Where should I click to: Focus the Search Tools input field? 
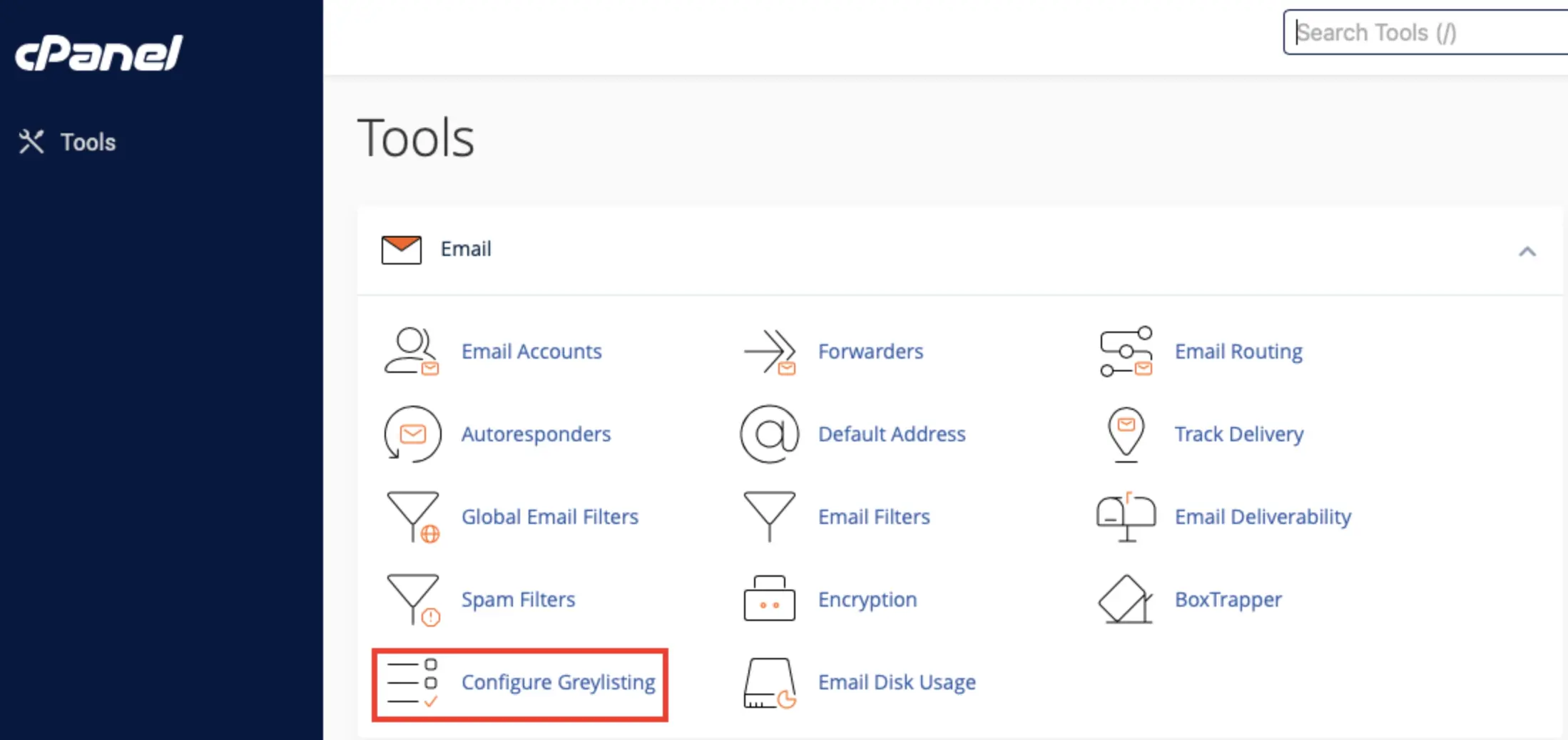point(1425,32)
